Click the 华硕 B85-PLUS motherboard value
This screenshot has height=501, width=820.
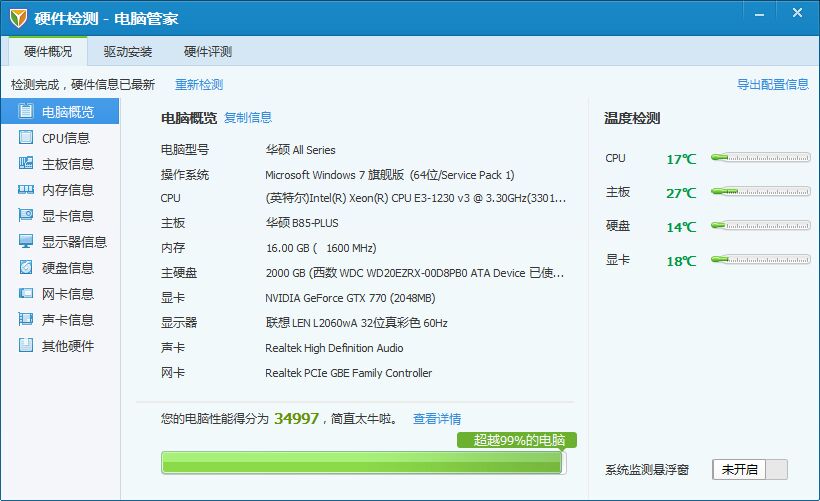[x=302, y=223]
